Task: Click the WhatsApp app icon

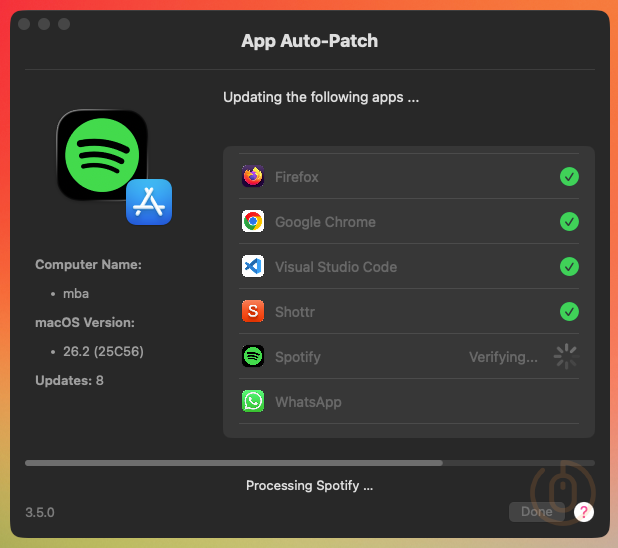Action: click(253, 401)
